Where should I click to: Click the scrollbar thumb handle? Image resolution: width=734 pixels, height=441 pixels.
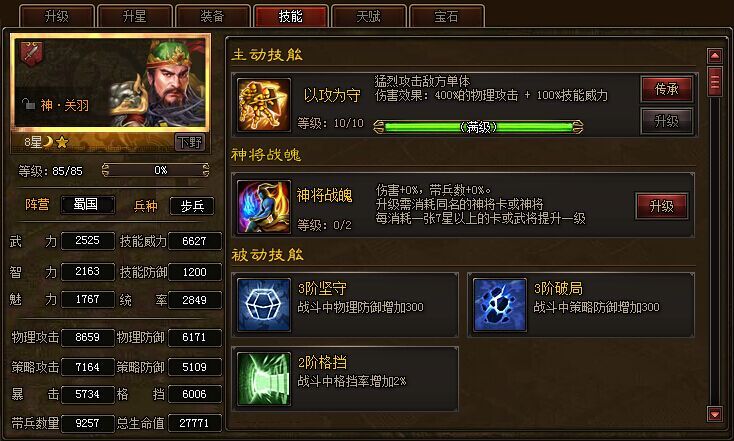(715, 81)
